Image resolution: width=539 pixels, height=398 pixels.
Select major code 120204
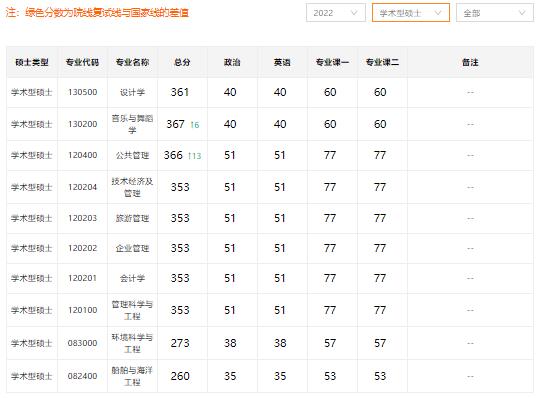(x=82, y=187)
